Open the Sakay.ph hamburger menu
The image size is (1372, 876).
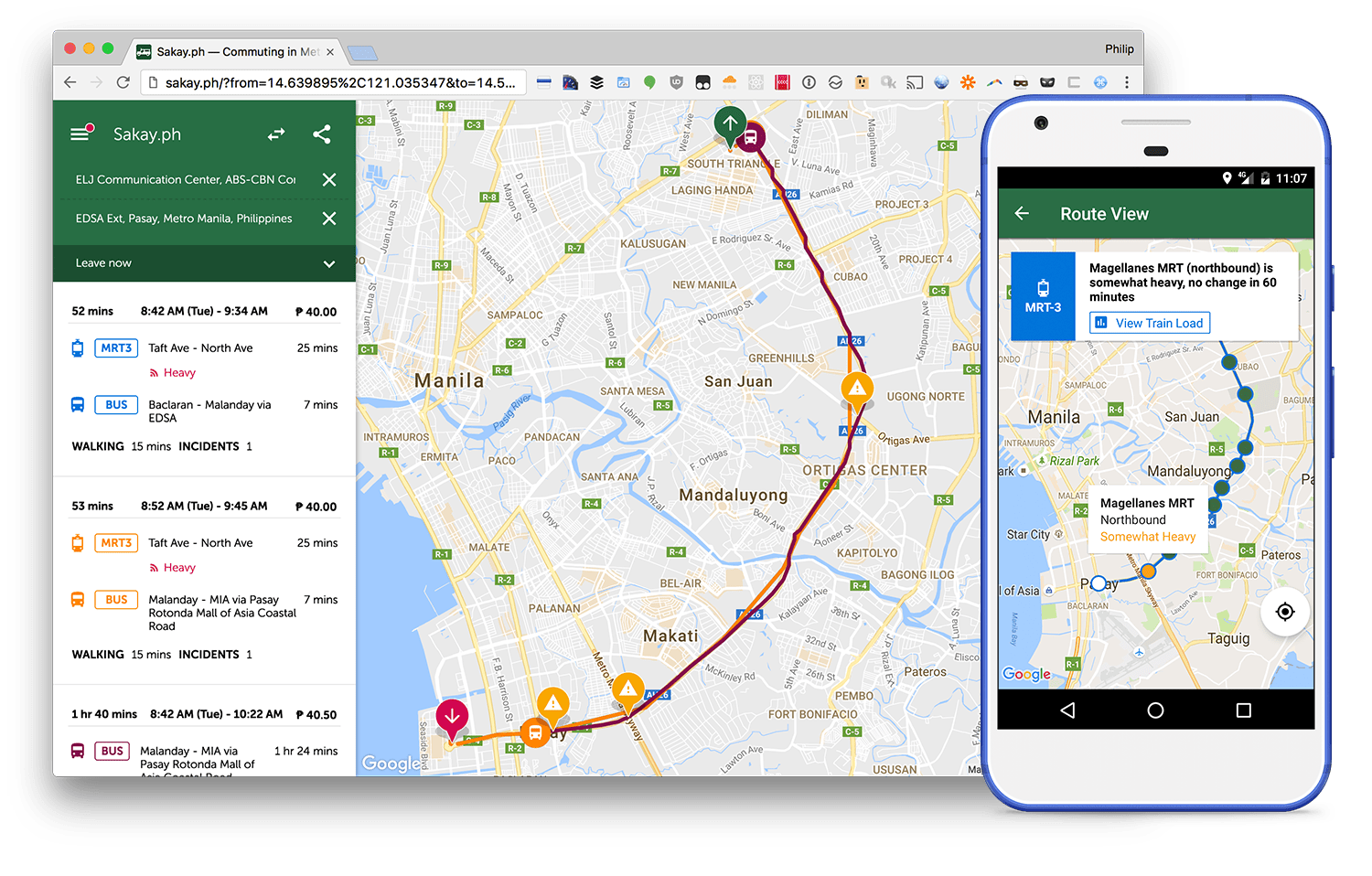tap(80, 134)
